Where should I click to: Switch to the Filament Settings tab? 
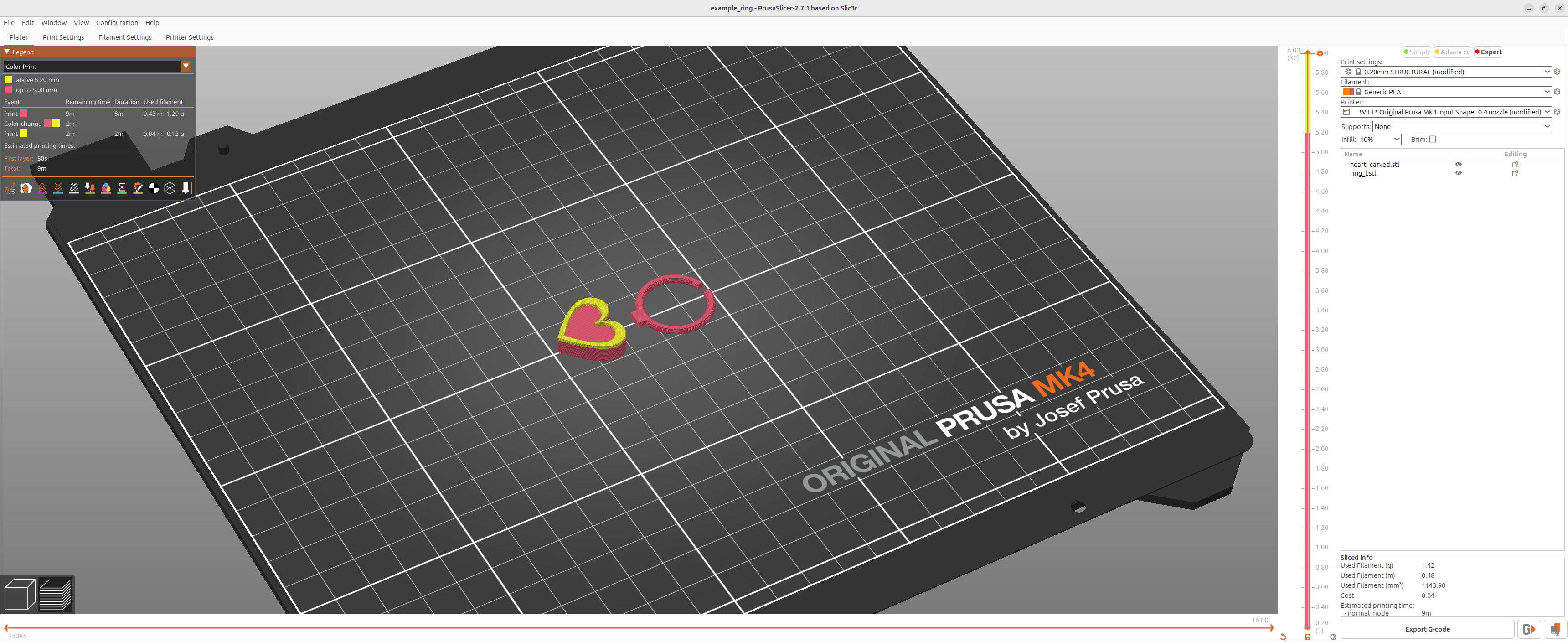point(124,37)
